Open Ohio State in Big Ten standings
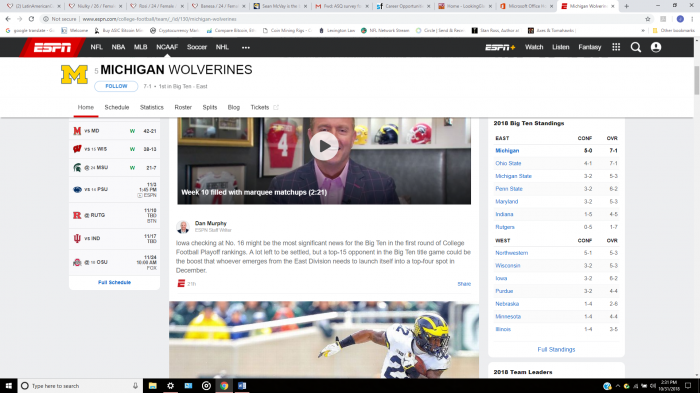Screen dimensions: 700x393 coord(508,163)
